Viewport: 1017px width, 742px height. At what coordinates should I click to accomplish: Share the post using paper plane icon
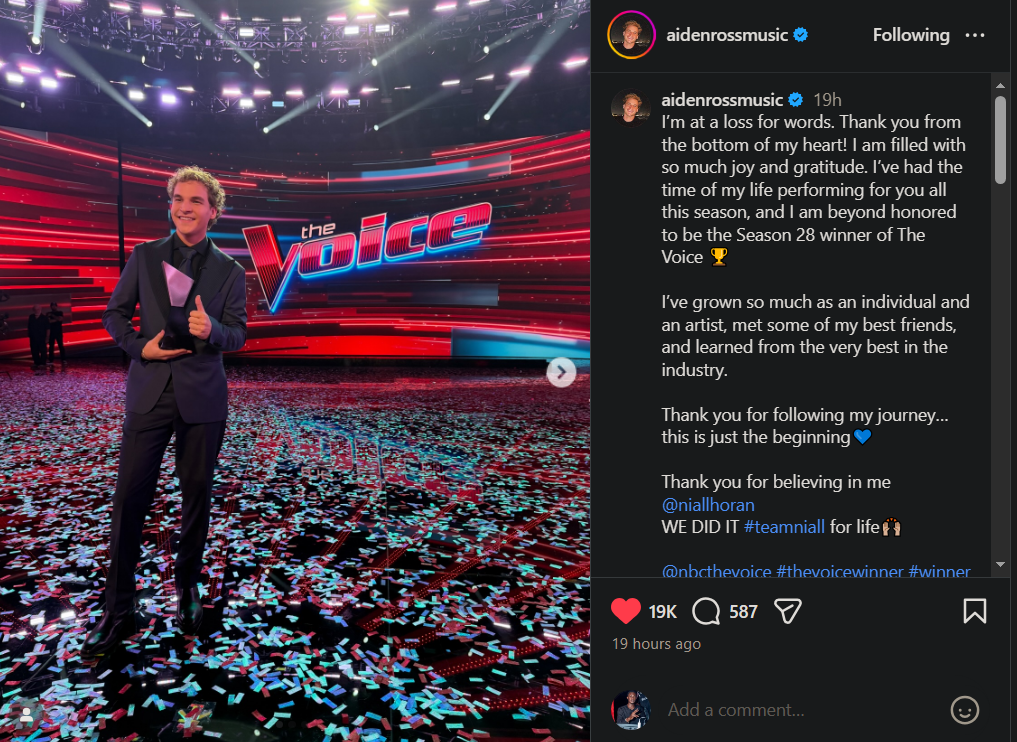pos(788,611)
